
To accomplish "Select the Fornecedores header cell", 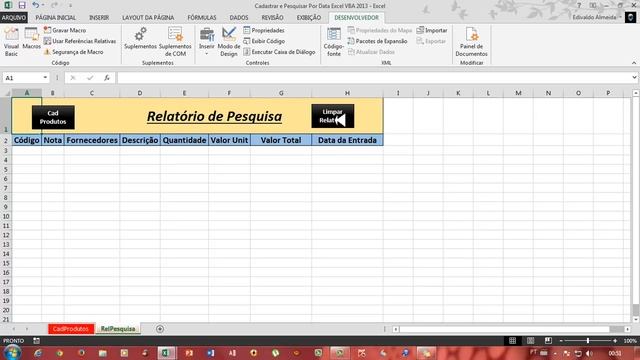I will (x=92, y=140).
